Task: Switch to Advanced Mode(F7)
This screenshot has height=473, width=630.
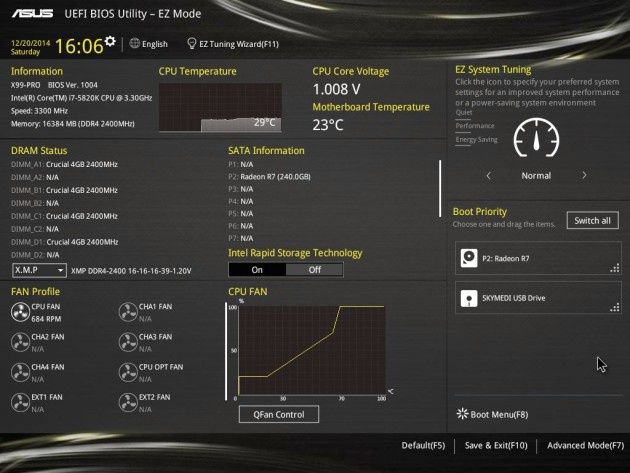Action: tap(585, 445)
